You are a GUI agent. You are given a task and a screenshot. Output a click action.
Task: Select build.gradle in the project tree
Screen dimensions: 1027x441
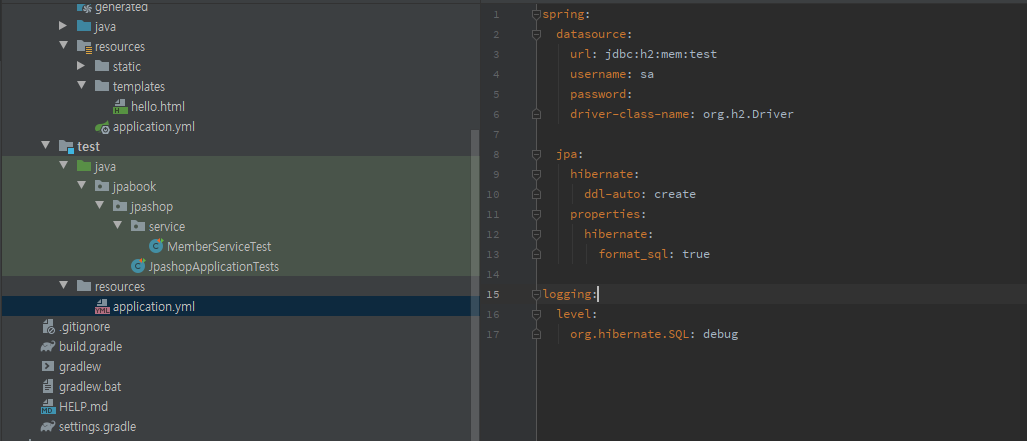tap(90, 347)
